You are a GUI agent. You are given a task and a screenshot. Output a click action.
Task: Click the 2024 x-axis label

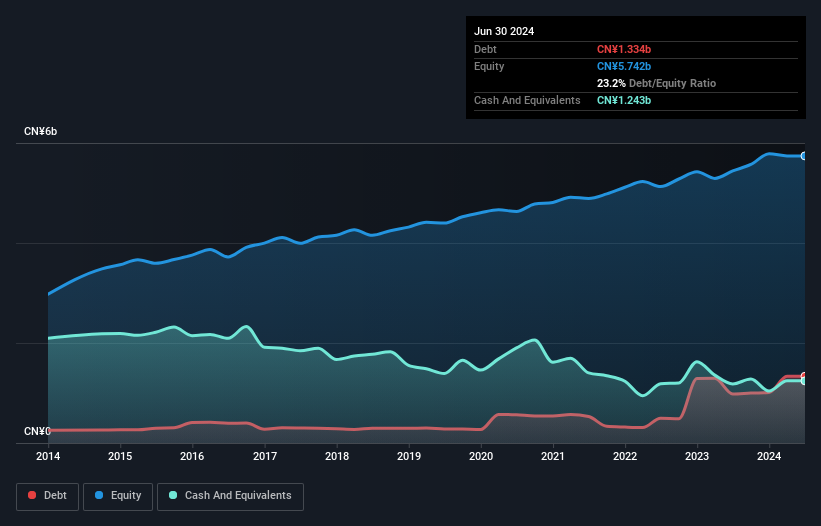[769, 456]
